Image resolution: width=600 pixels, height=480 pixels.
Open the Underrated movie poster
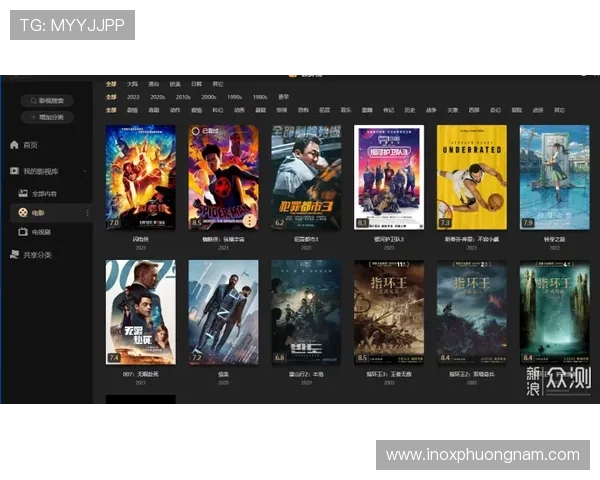(471, 177)
